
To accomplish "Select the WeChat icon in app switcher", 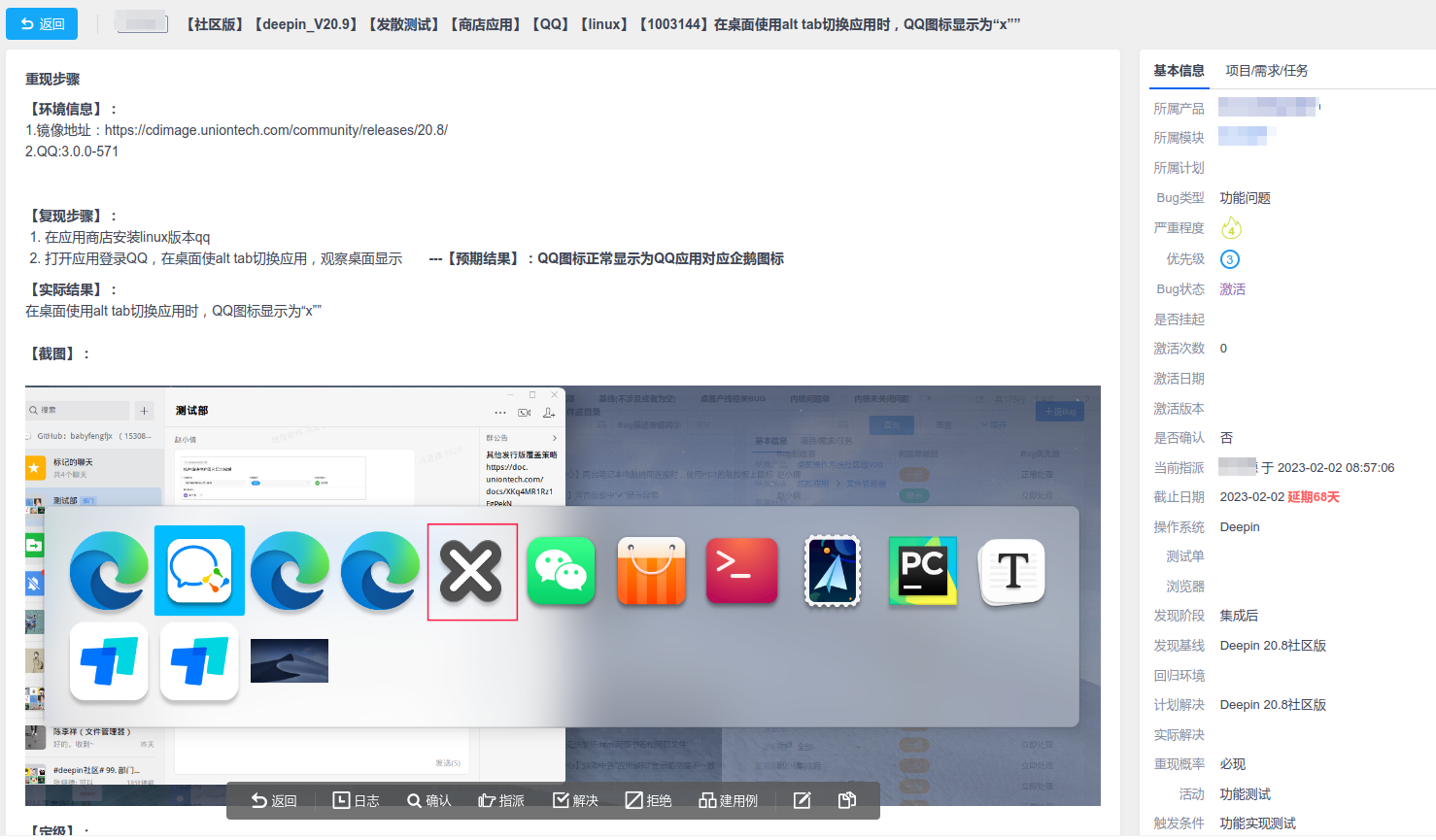I will (561, 571).
